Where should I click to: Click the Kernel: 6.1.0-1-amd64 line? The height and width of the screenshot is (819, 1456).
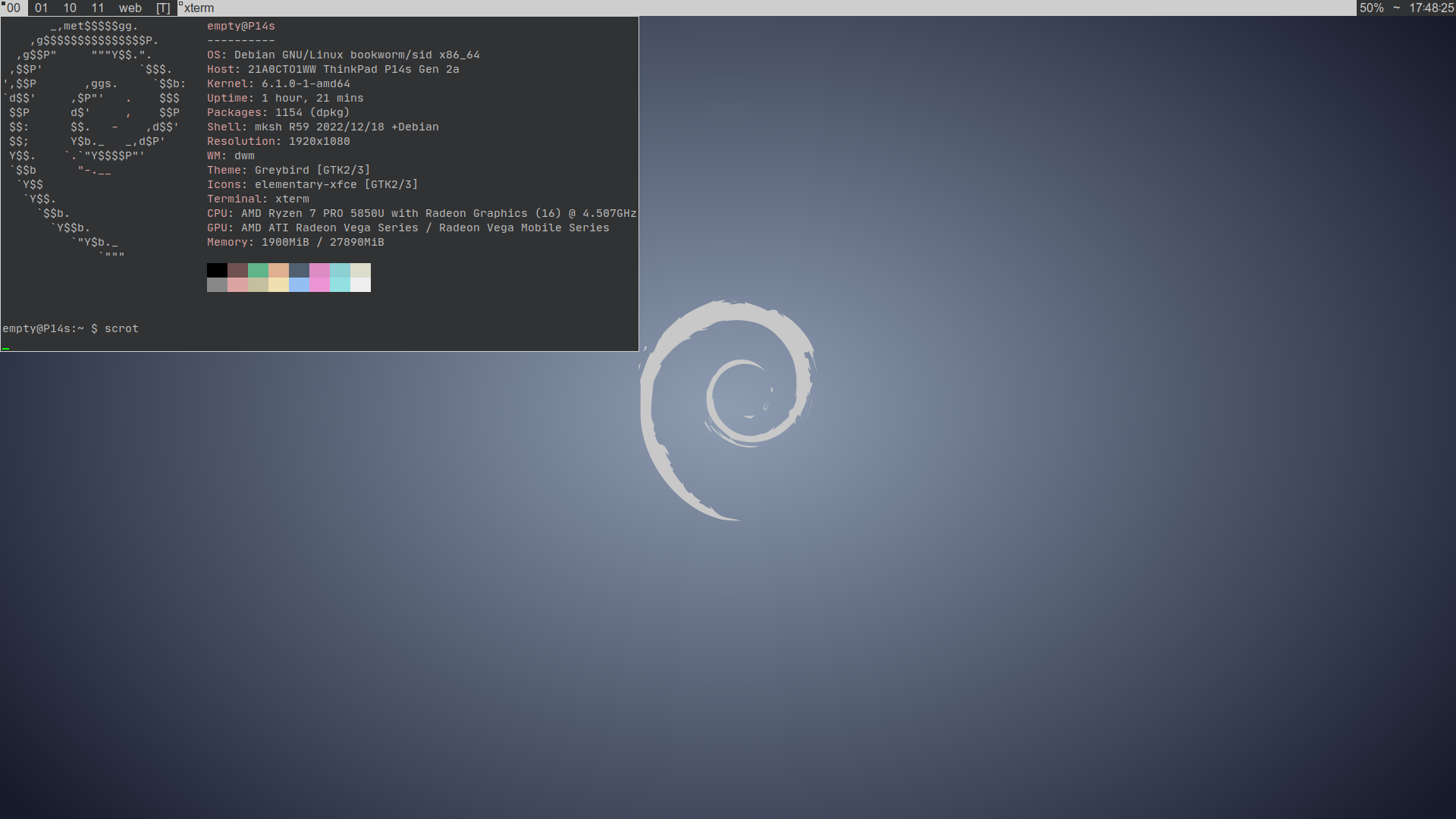coord(278,83)
